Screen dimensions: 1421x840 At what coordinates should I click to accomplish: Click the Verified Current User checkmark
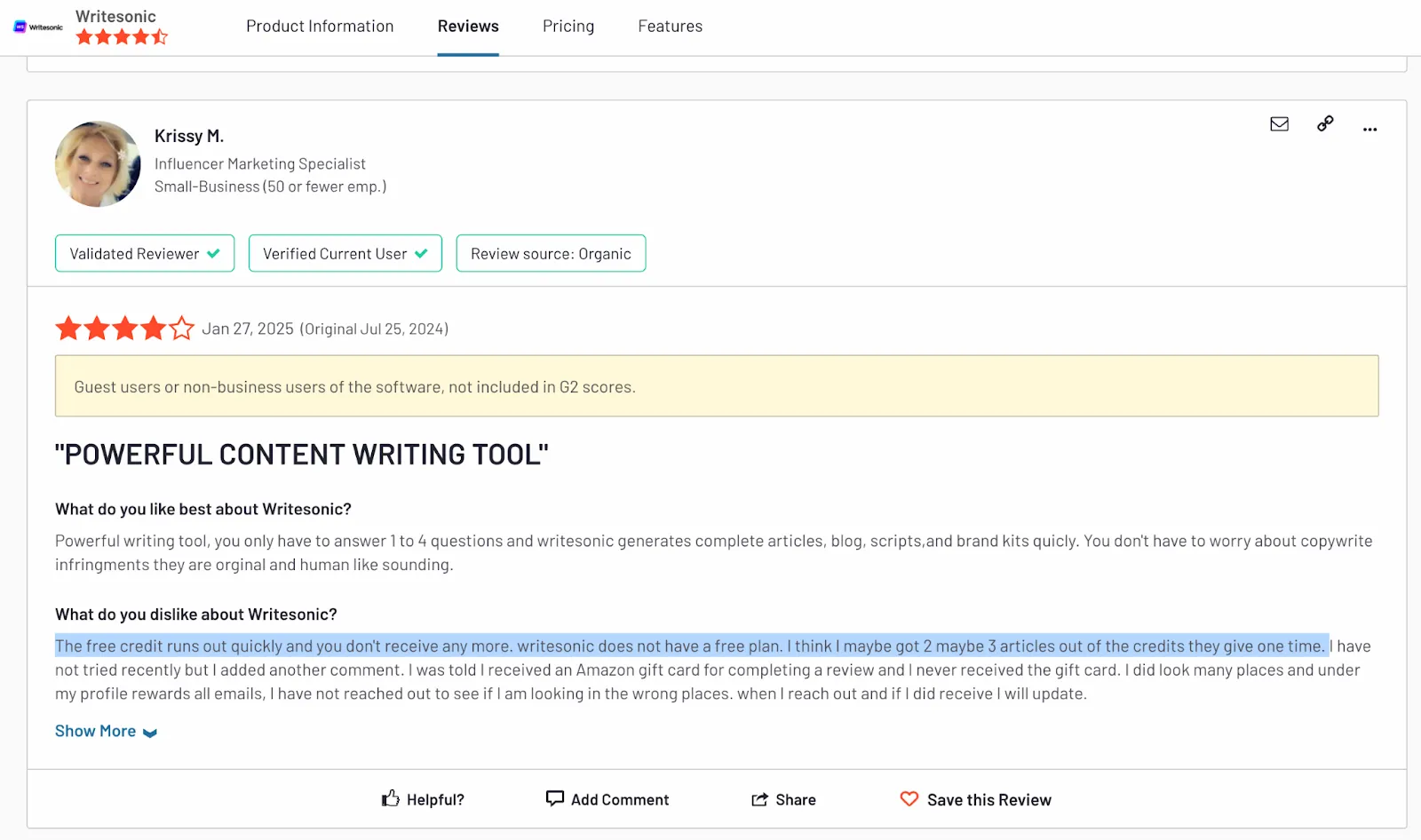pos(421,253)
